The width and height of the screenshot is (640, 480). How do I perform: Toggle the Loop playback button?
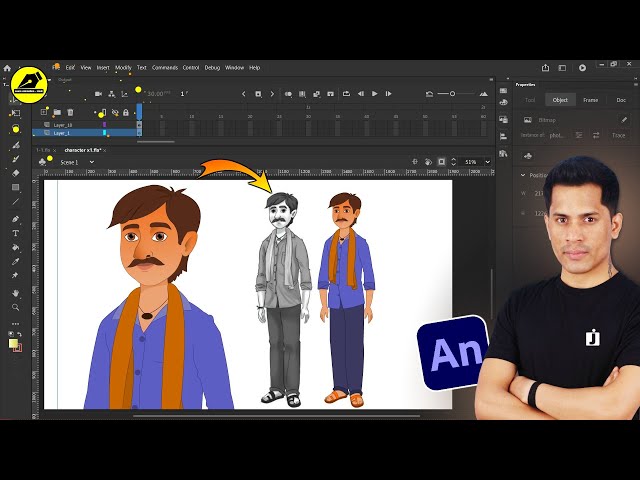346,94
